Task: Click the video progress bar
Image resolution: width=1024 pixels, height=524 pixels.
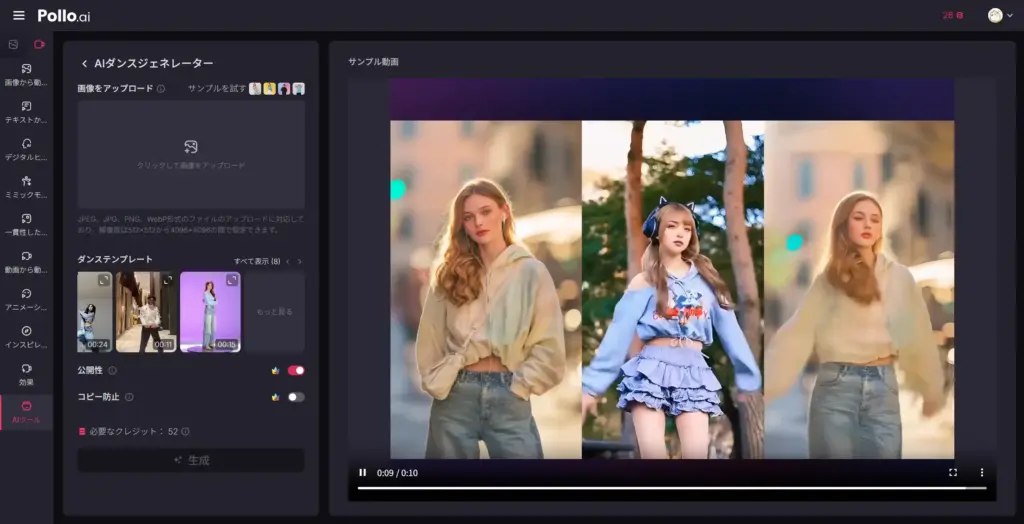Action: tap(672, 488)
